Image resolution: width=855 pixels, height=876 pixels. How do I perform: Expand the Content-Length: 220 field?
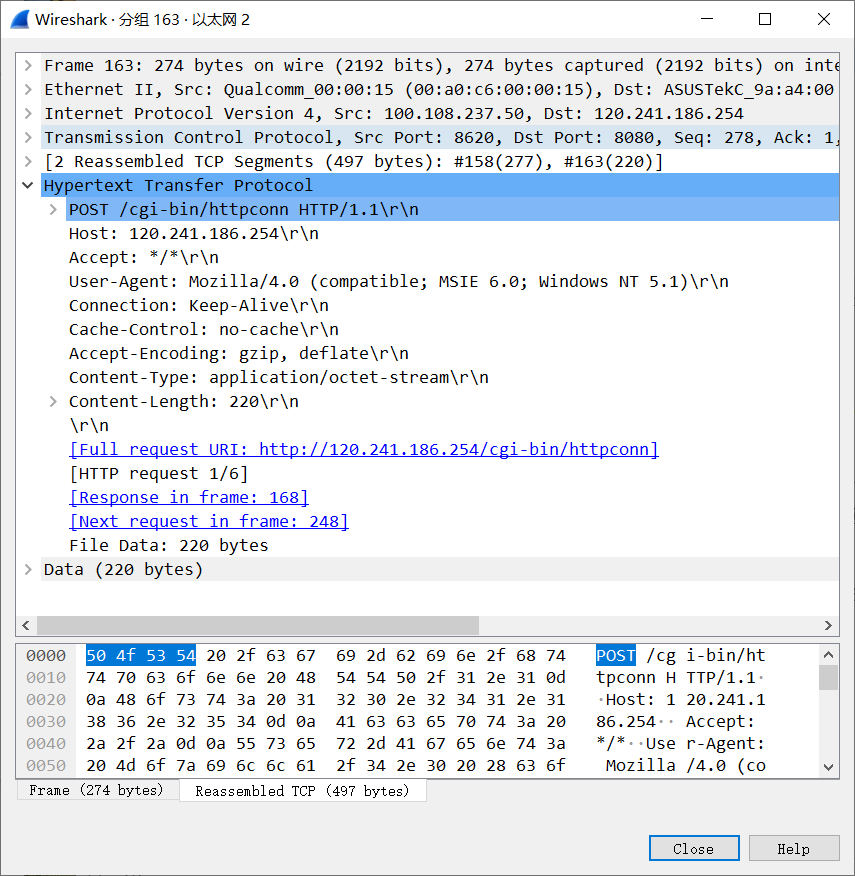click(53, 402)
